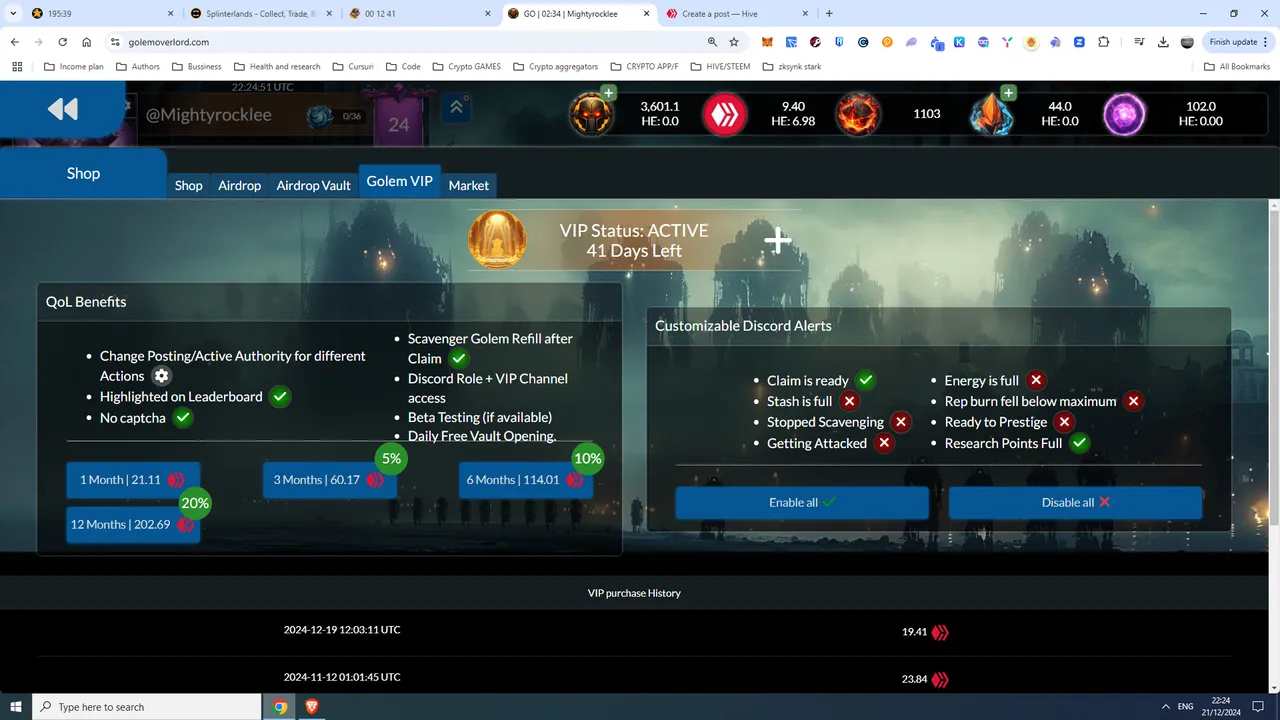
Task: Click the orange crystal resource icon
Action: click(991, 116)
